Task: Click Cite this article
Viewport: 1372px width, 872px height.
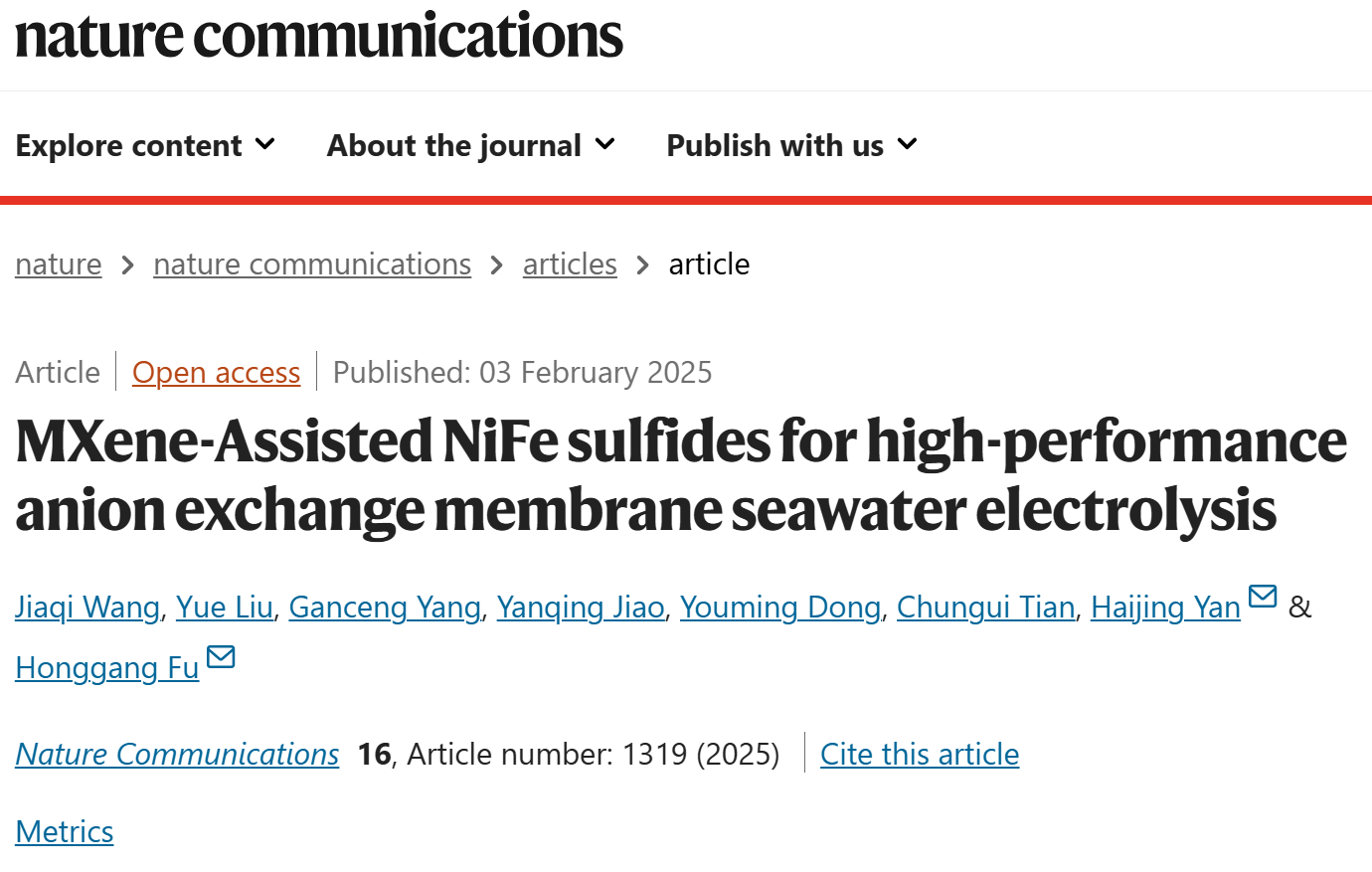Action: click(920, 755)
